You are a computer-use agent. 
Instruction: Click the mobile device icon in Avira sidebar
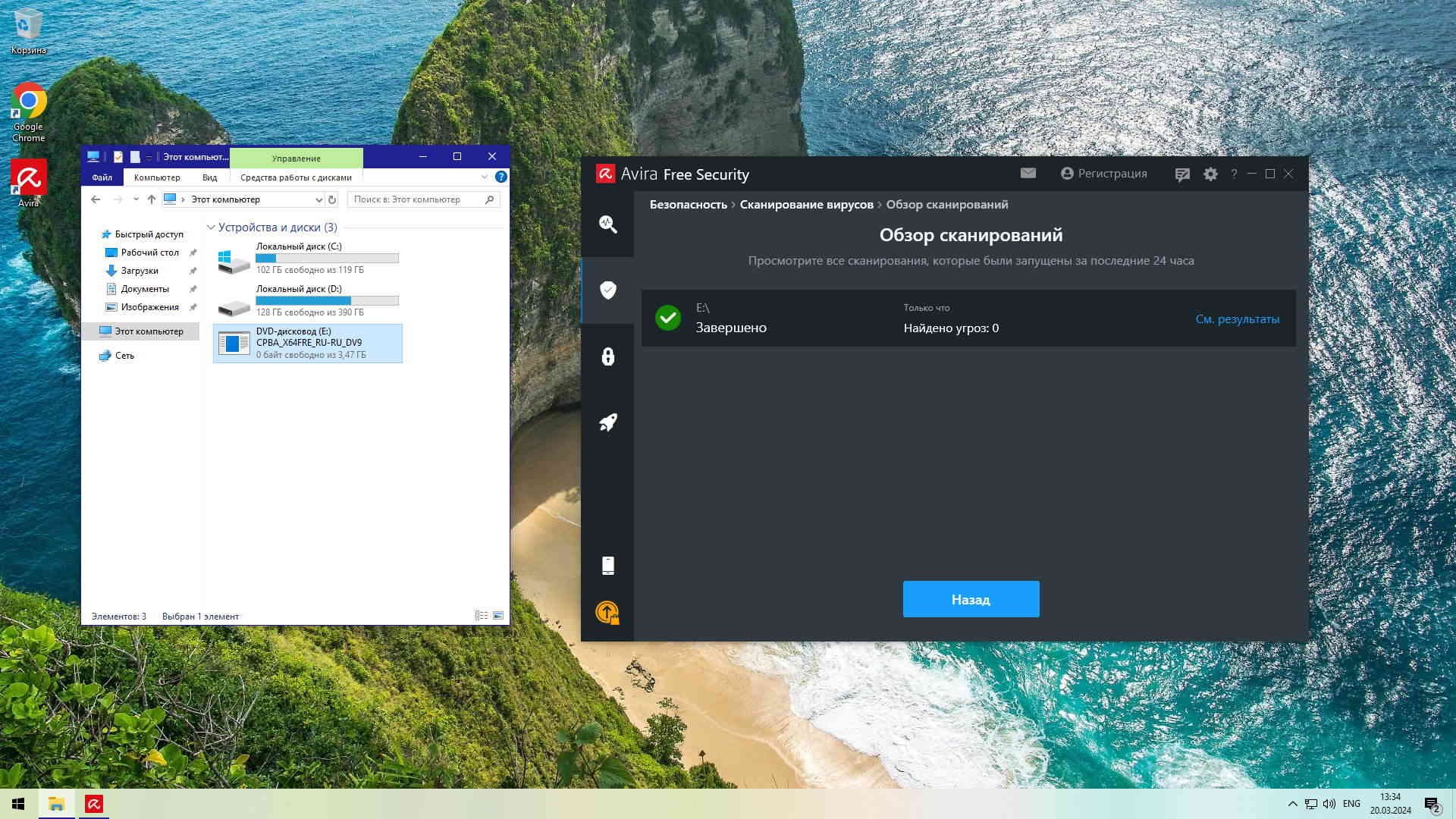[x=607, y=566]
